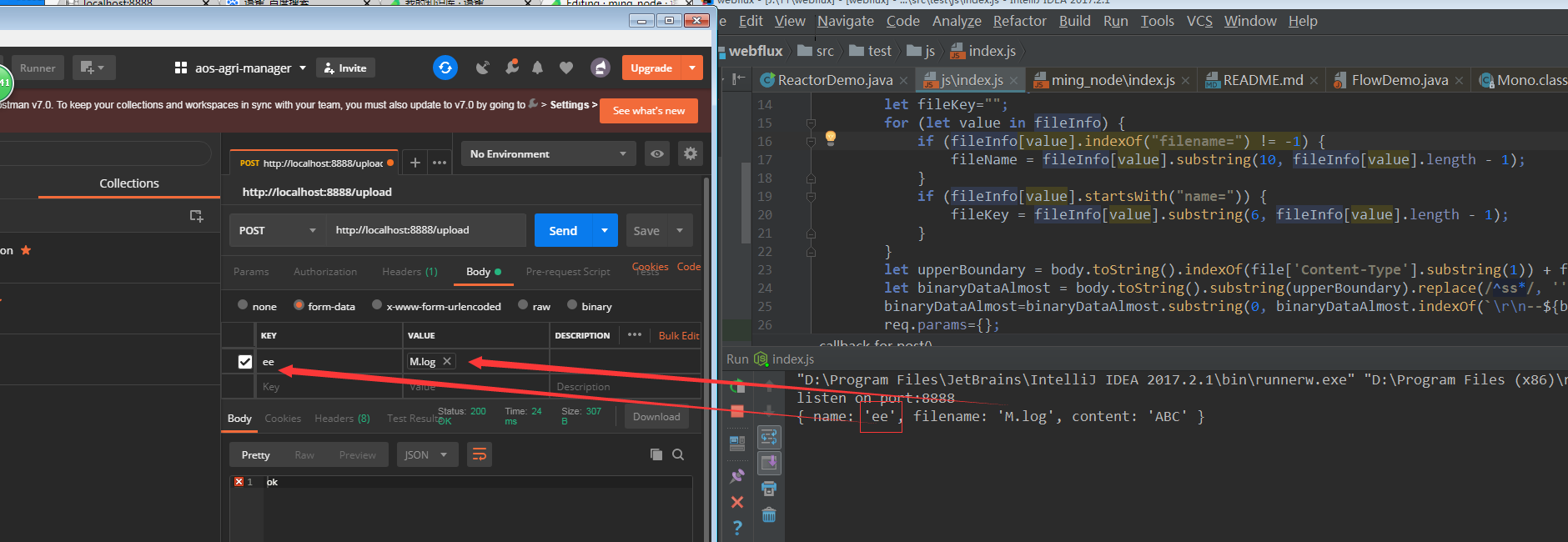Viewport: 1568px width, 542px height.
Task: Select the form-data body type
Action: [299, 305]
